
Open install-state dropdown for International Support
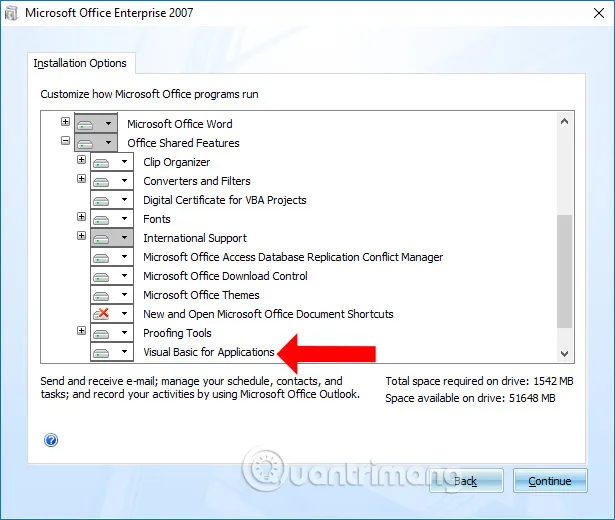[112, 238]
